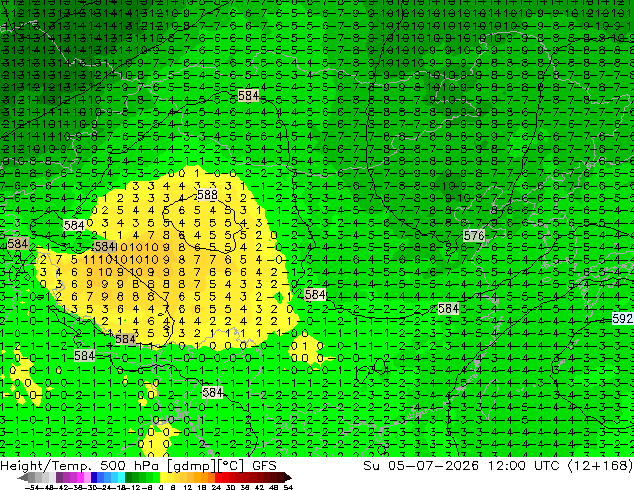Click the '12:00 UTC' time text
The image size is (634, 490).
coord(523,466)
